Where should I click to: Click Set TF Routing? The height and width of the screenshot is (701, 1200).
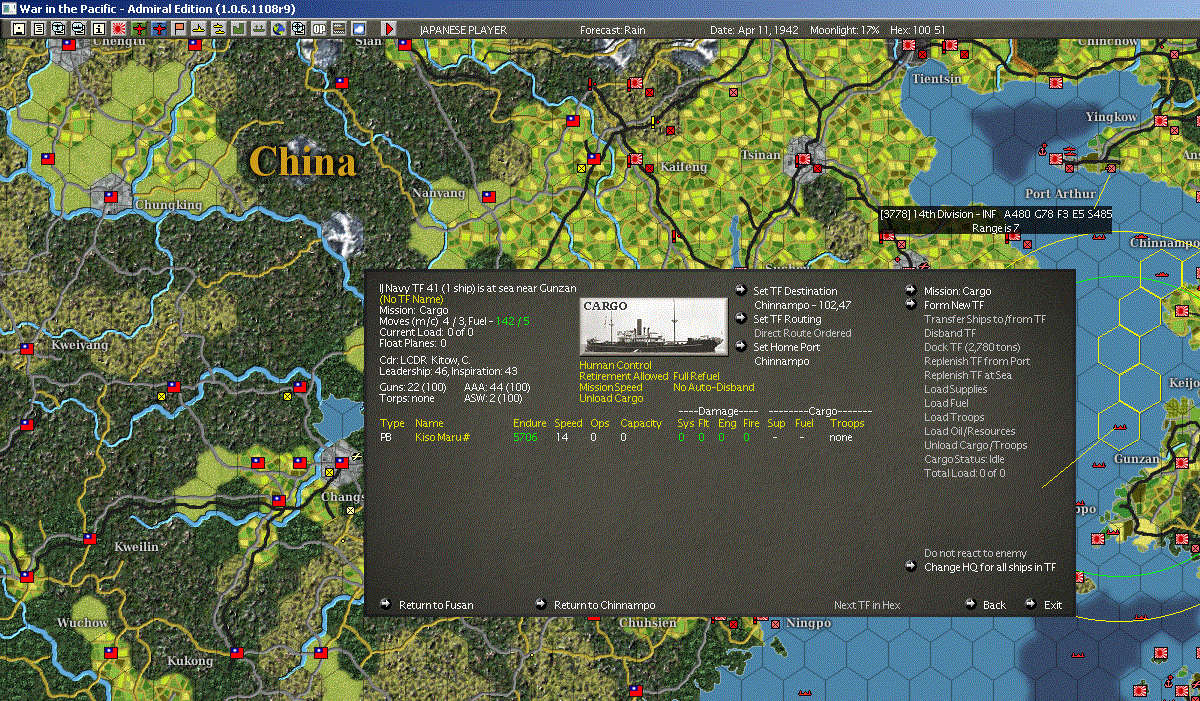pos(788,319)
